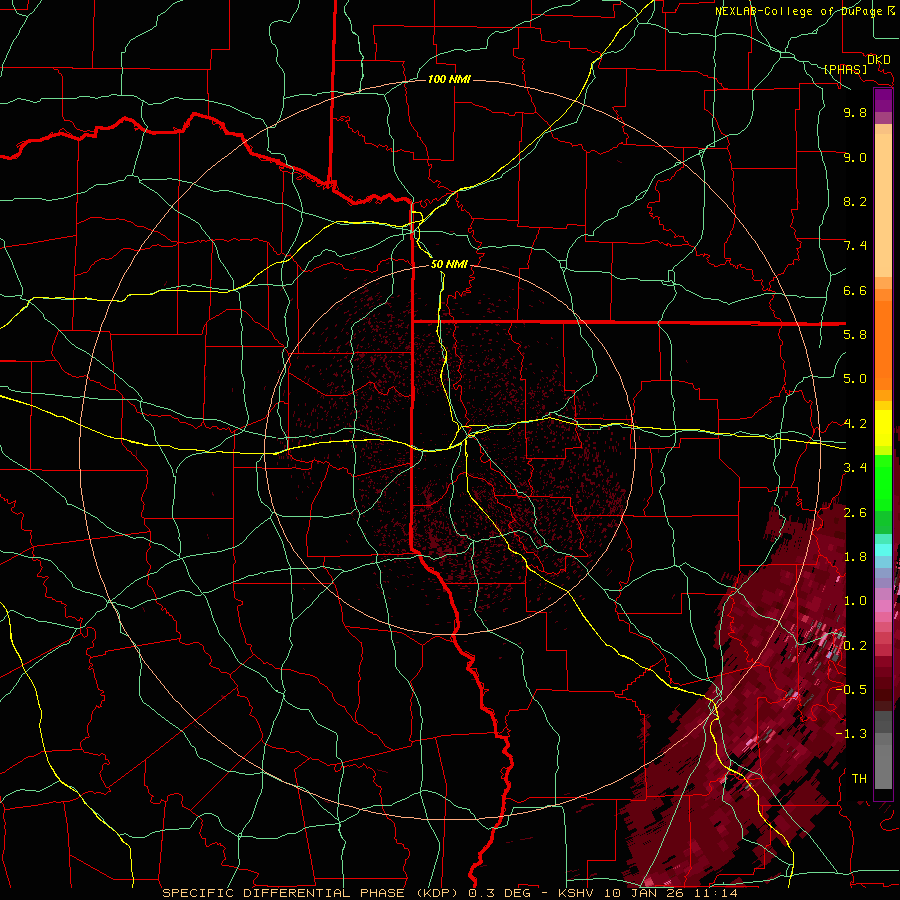Click the -1.3 scale value
Viewport: 900px width, 900px height.
coord(851,734)
